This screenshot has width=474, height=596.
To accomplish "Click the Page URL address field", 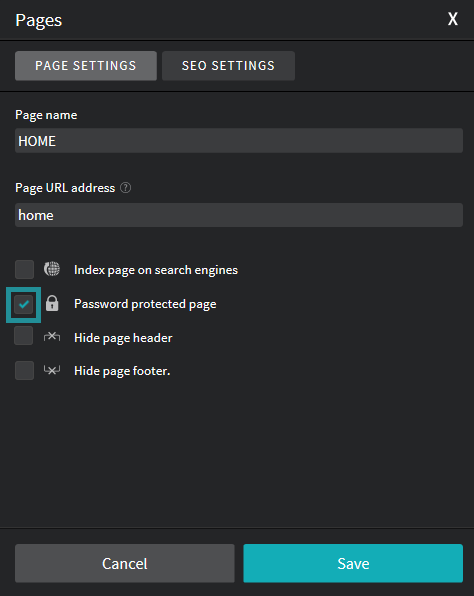I will click(239, 215).
